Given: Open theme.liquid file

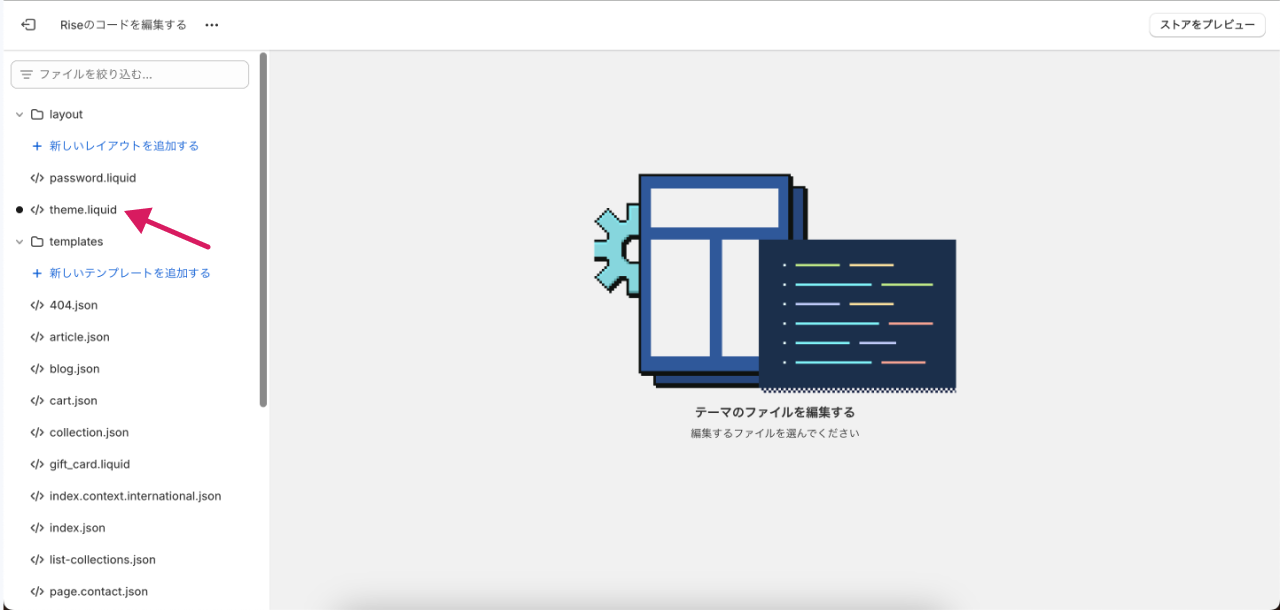Looking at the screenshot, I should [83, 210].
